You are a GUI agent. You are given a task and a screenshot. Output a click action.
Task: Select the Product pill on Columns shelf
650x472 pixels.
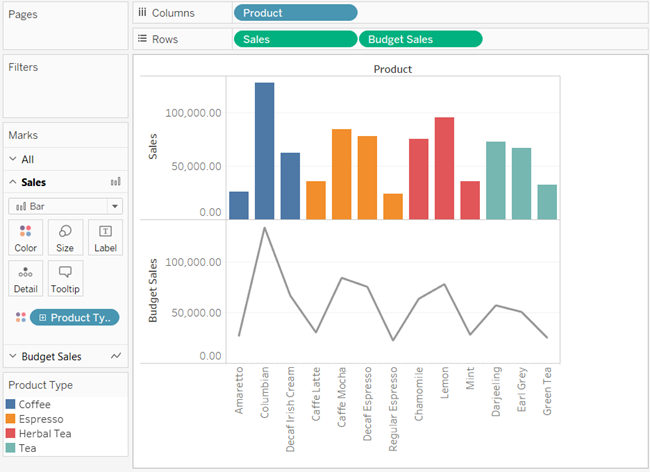295,13
